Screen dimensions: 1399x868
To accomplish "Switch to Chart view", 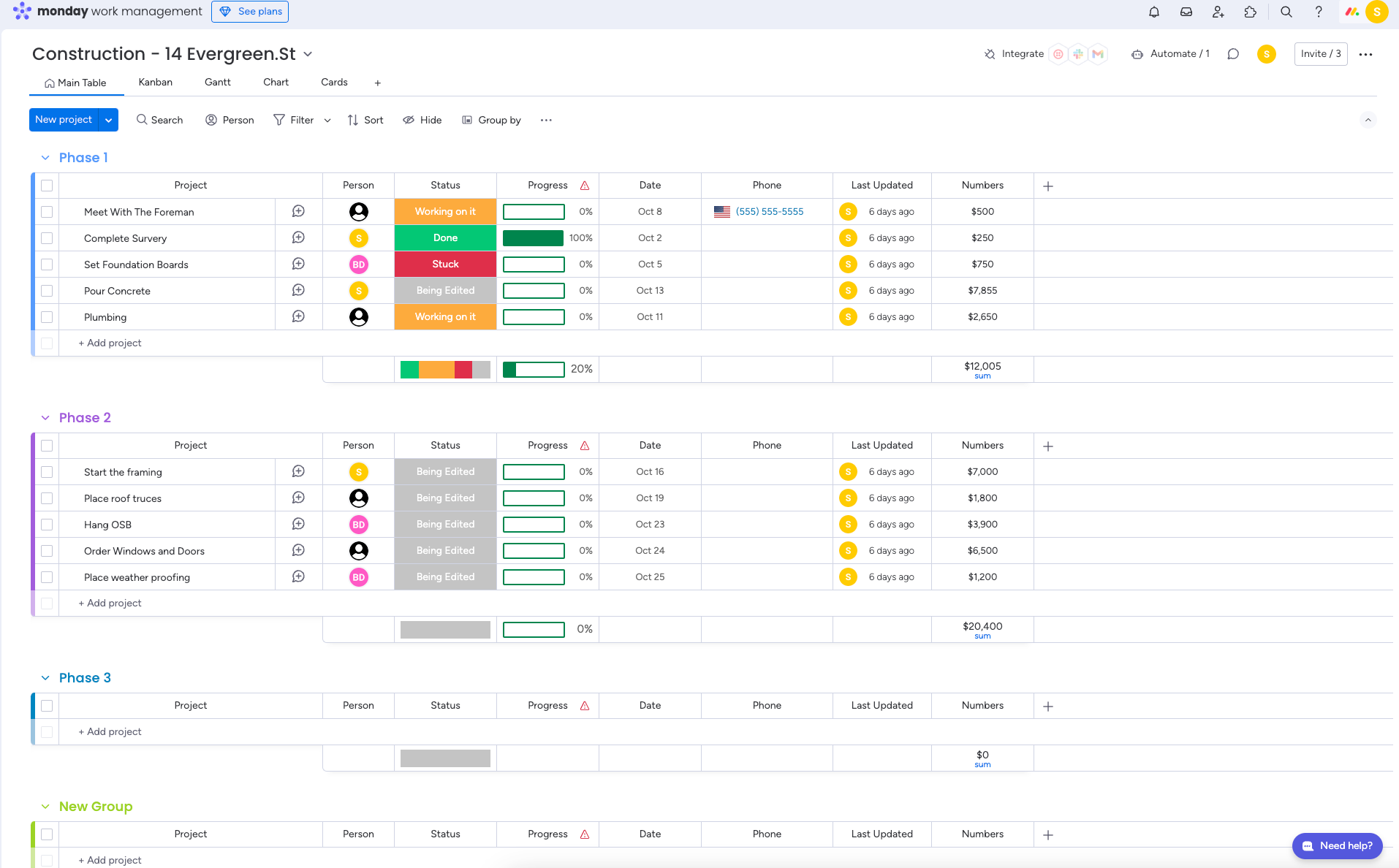I will (276, 82).
